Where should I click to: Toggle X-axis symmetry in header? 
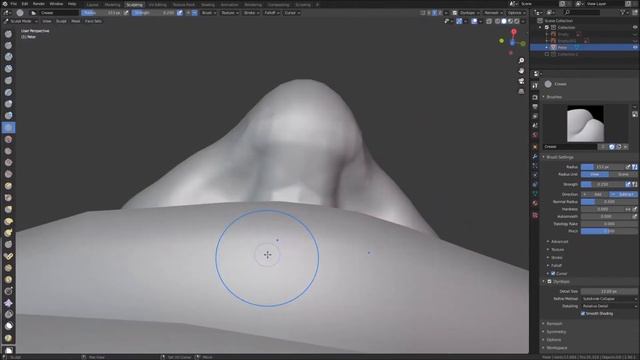tap(429, 13)
